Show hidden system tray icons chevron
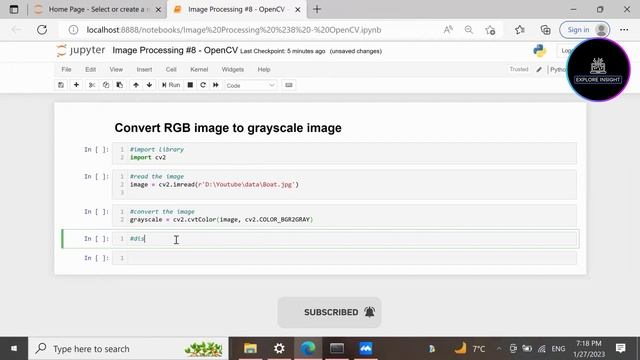This screenshot has height=360, width=640. tap(499, 349)
